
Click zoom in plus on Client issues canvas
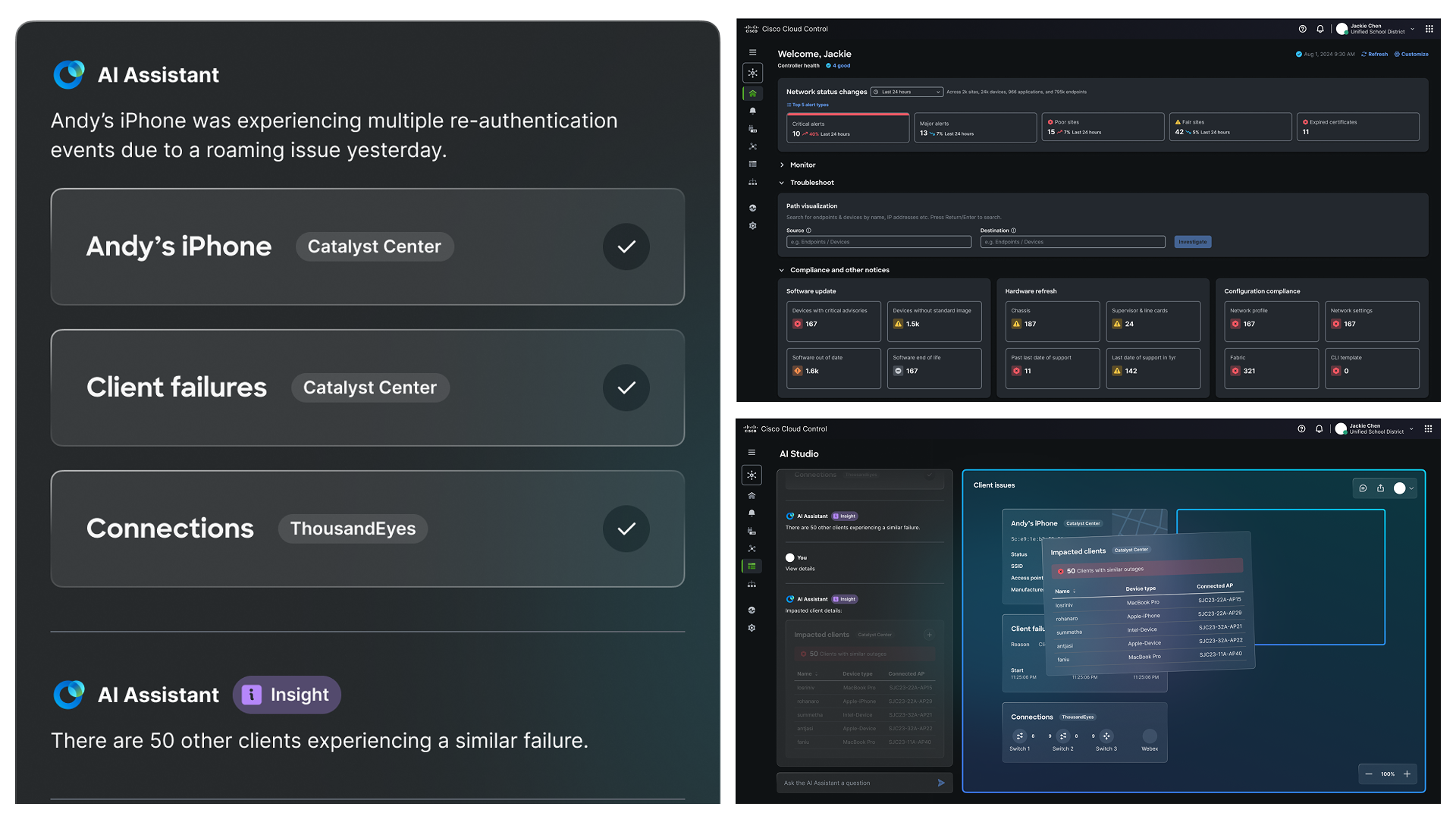point(1407,774)
